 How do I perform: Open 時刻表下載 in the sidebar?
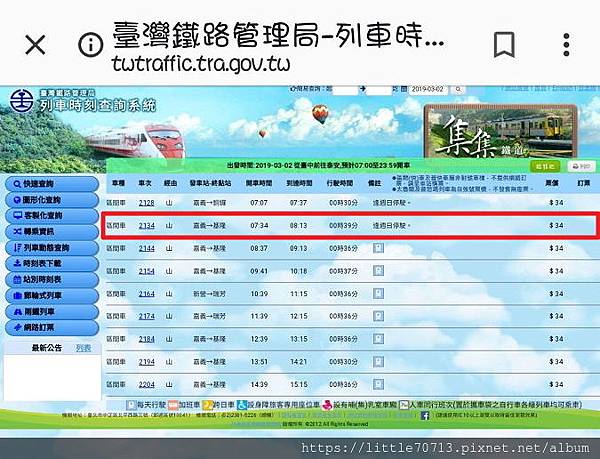pyautogui.click(x=52, y=264)
